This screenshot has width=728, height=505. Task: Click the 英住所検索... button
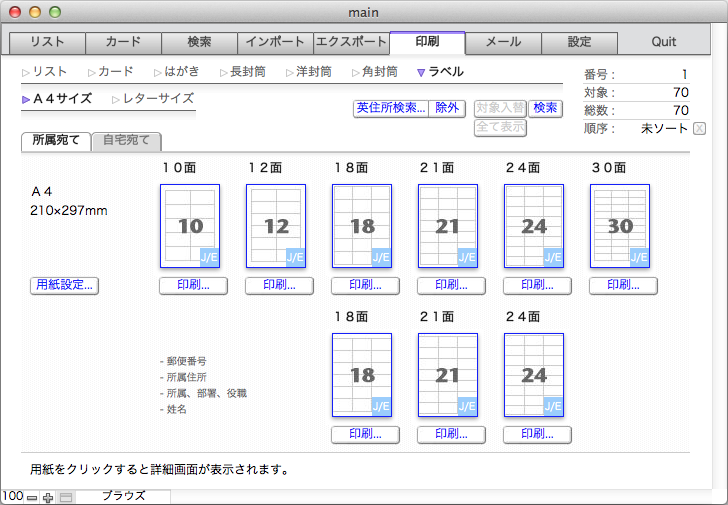(390, 108)
